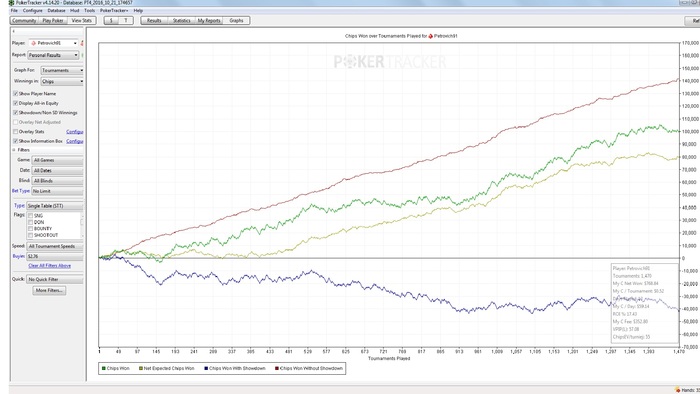Open the Help menu
Image resolution: width=700 pixels, height=394 pixels.
pyautogui.click(x=138, y=10)
